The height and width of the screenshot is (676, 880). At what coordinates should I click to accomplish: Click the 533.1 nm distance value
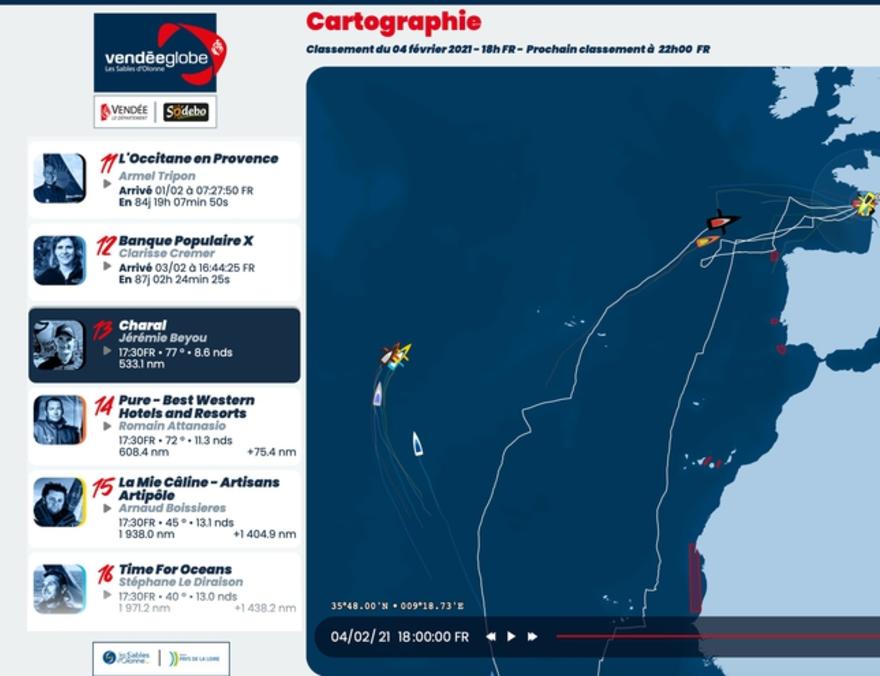pos(141,364)
